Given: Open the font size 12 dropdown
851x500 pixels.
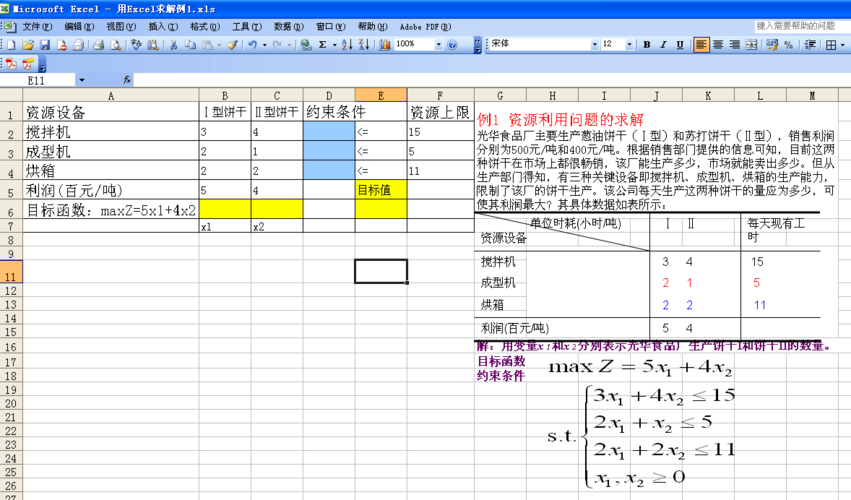Looking at the screenshot, I should pyautogui.click(x=630, y=45).
